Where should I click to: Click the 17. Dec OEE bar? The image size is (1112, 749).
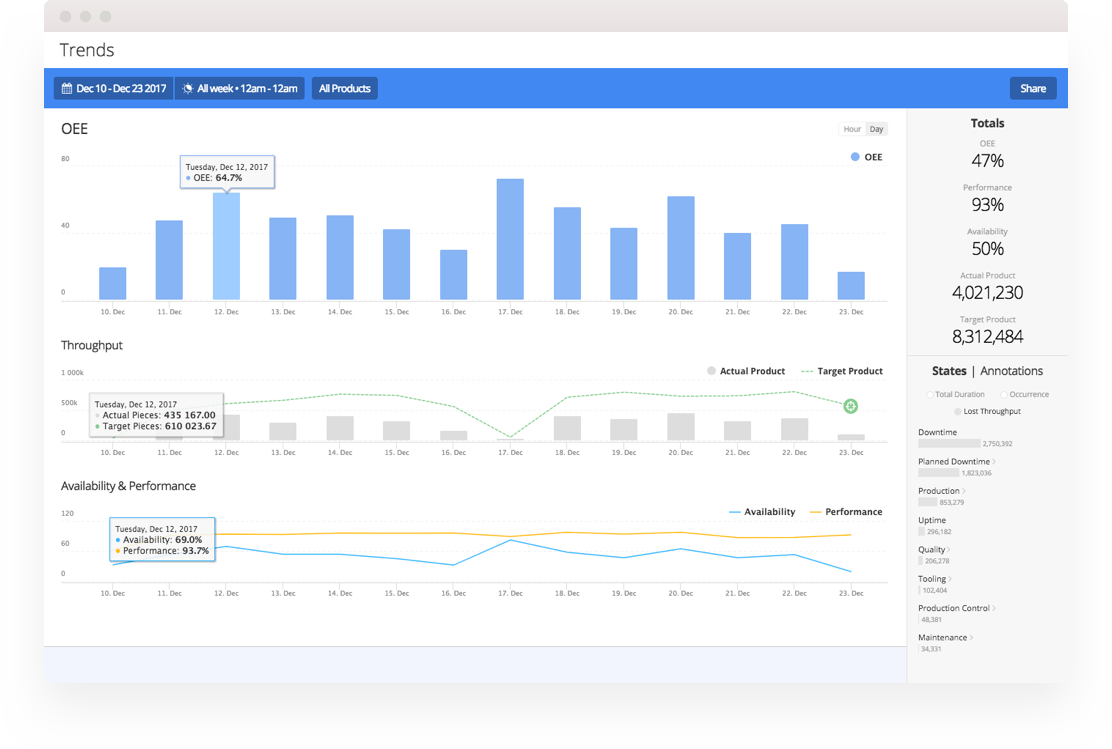click(510, 240)
